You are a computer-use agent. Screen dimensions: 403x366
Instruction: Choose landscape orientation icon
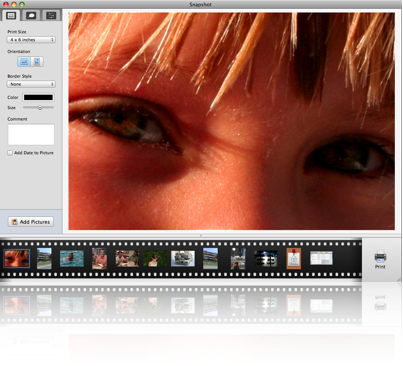pyautogui.click(x=24, y=61)
